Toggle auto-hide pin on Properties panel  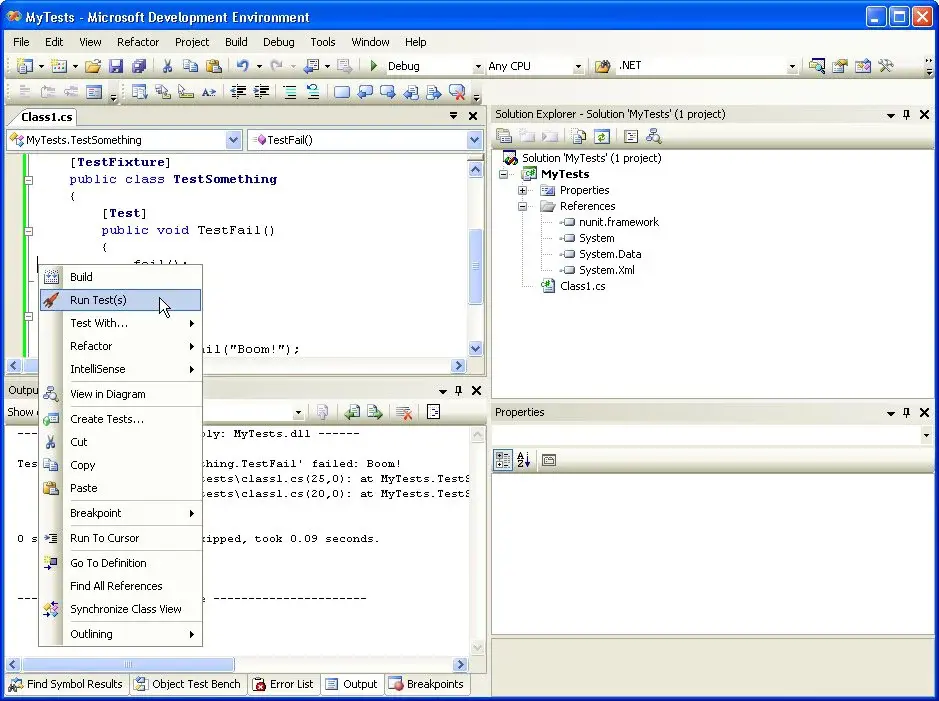pos(907,412)
